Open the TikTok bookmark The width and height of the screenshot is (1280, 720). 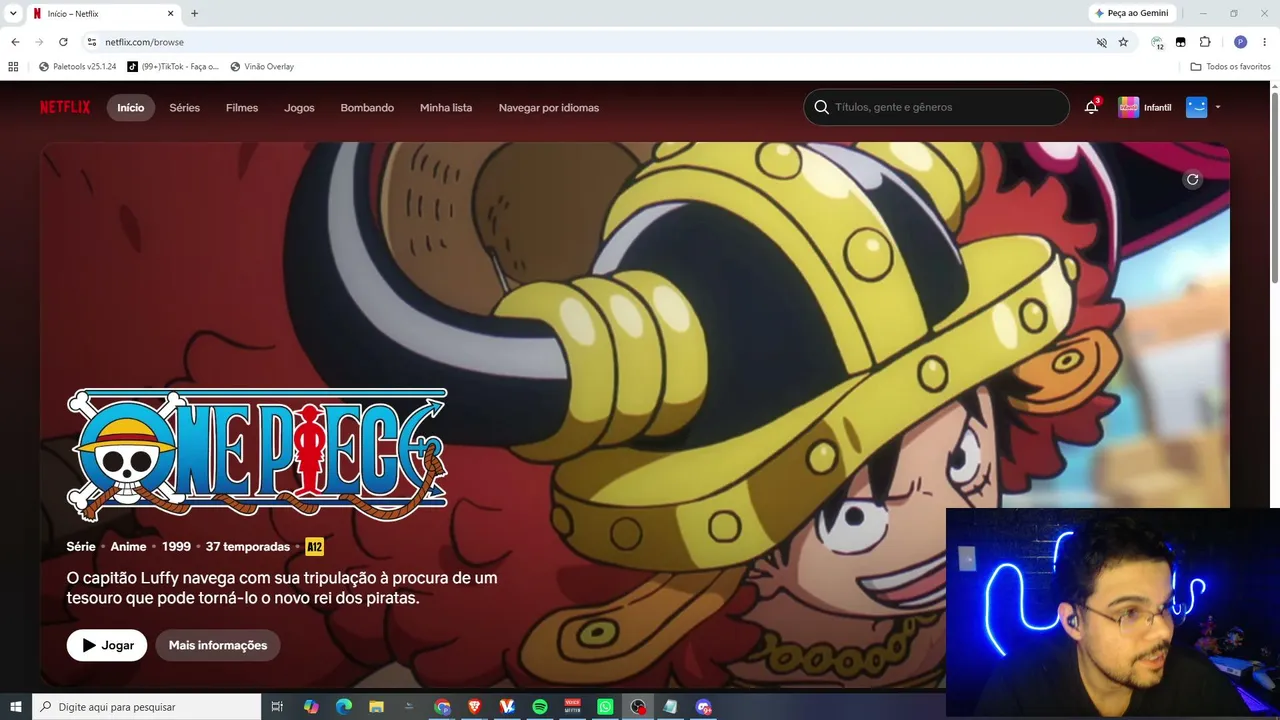tap(172, 67)
